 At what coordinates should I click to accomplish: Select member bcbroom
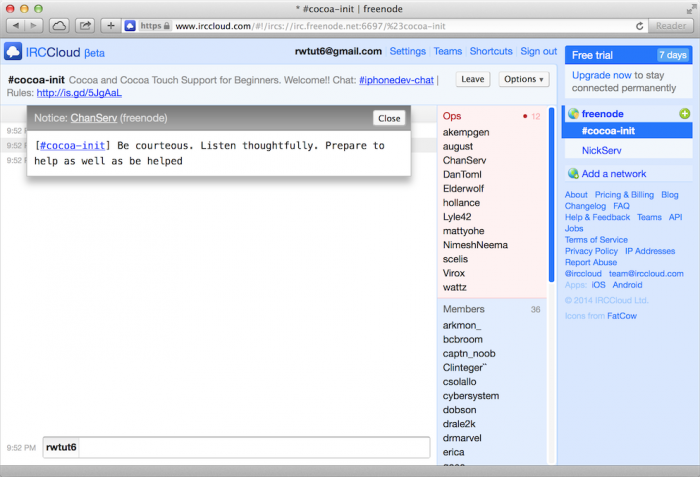click(462, 339)
